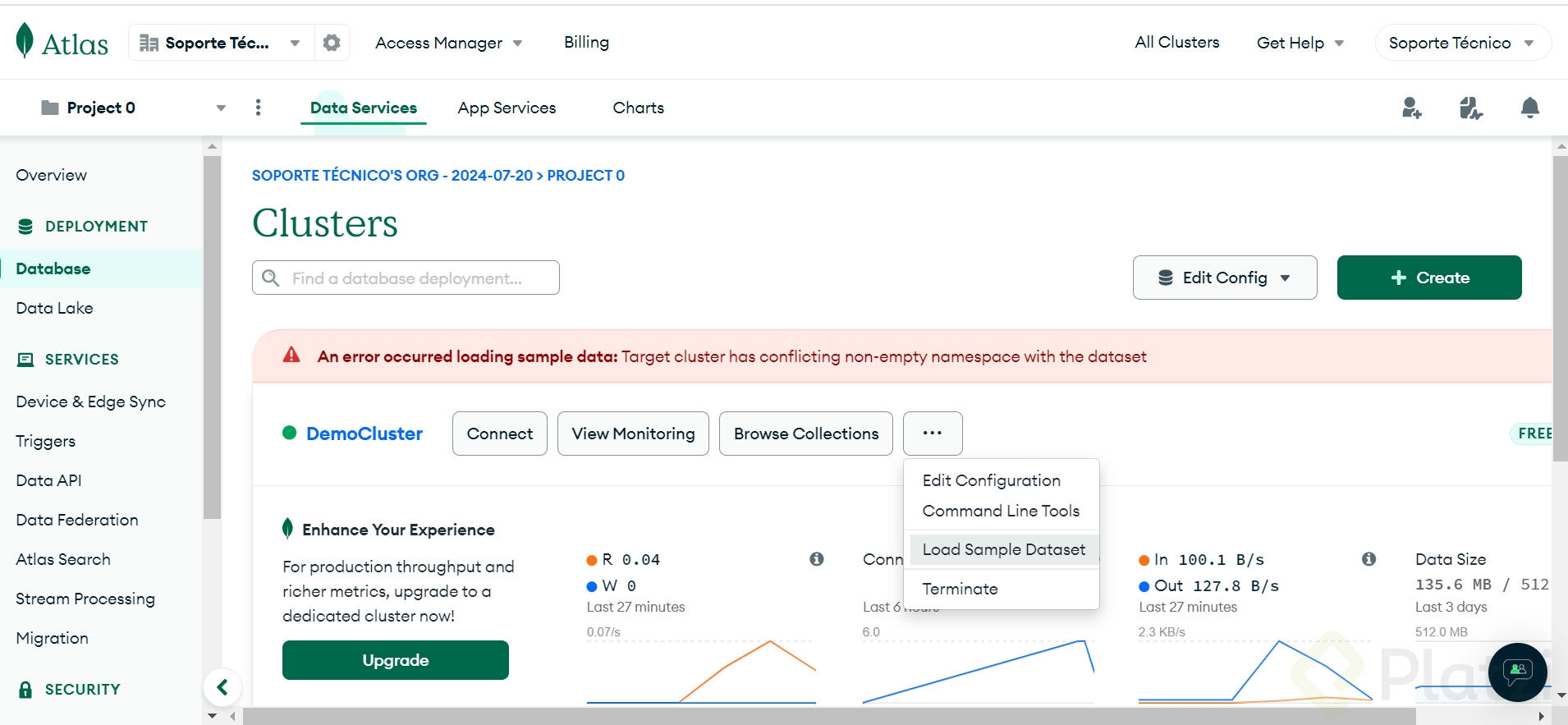Click the Security padlock icon
Screen dimensions: 1568x725
pos(25,690)
